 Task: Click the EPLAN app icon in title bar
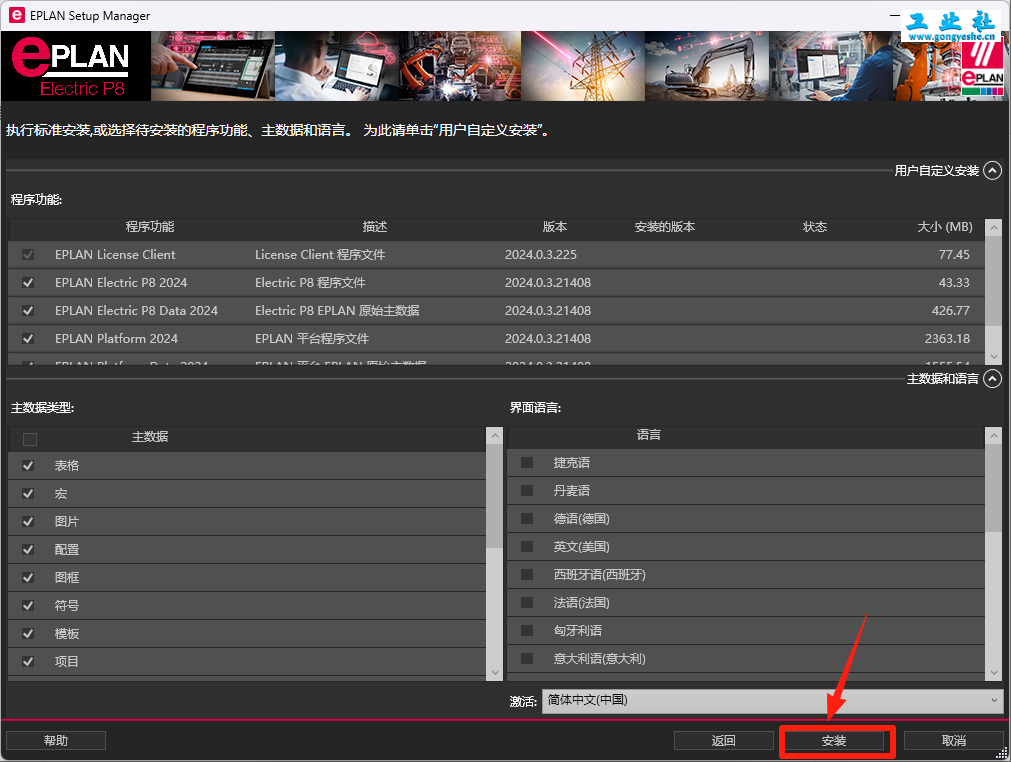coord(17,15)
